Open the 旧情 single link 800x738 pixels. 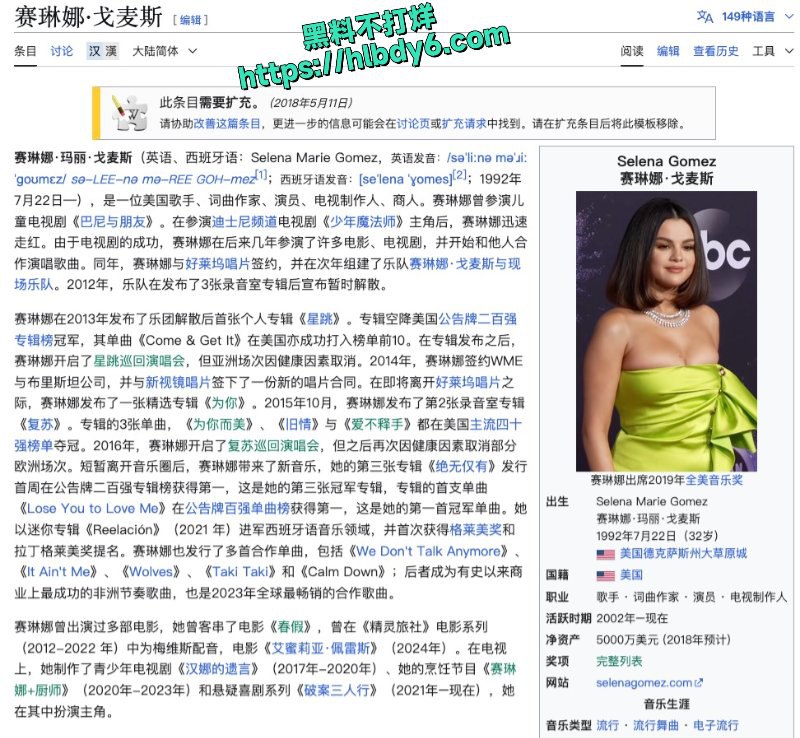pyautogui.click(x=297, y=425)
